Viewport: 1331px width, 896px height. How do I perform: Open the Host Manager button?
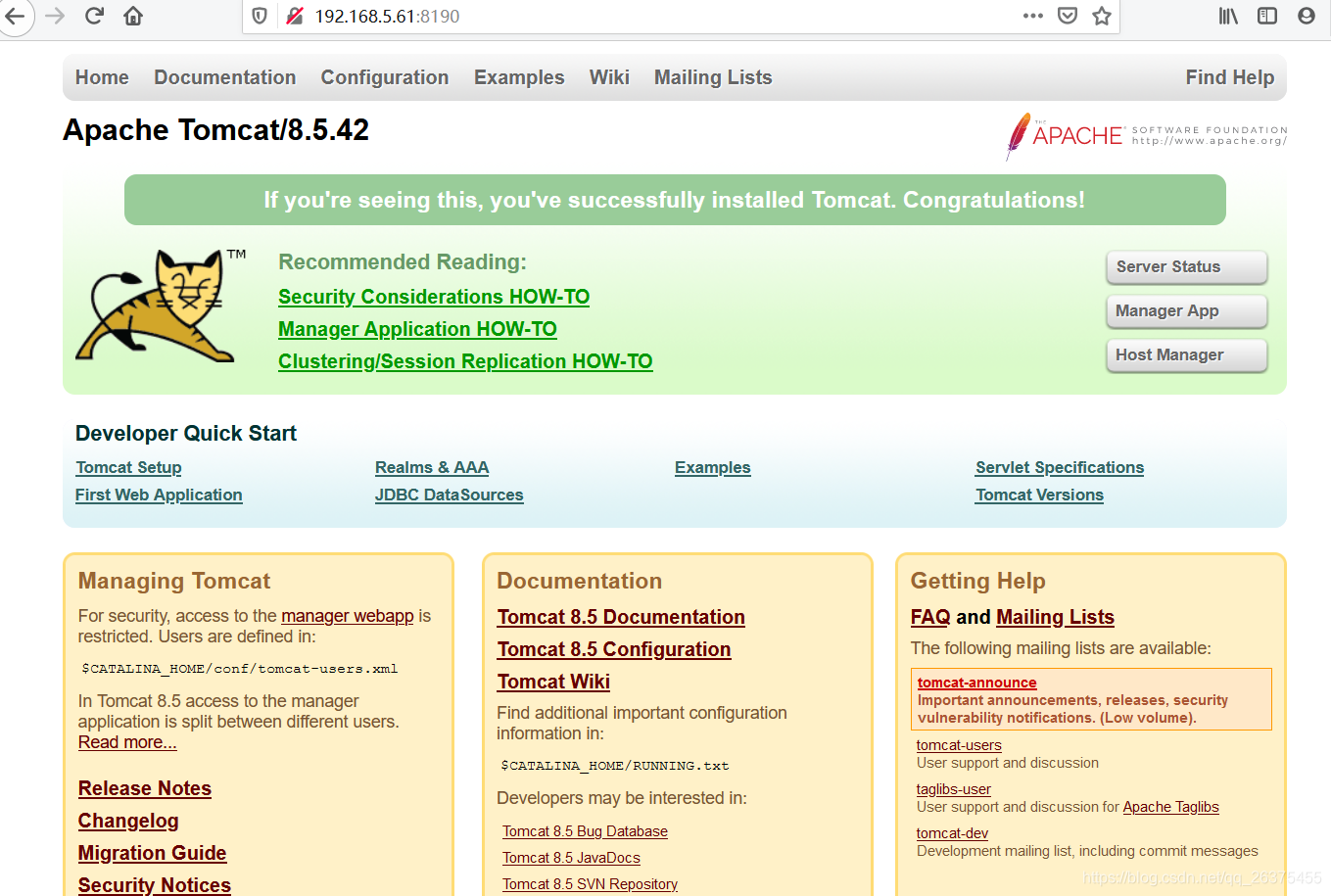1186,355
